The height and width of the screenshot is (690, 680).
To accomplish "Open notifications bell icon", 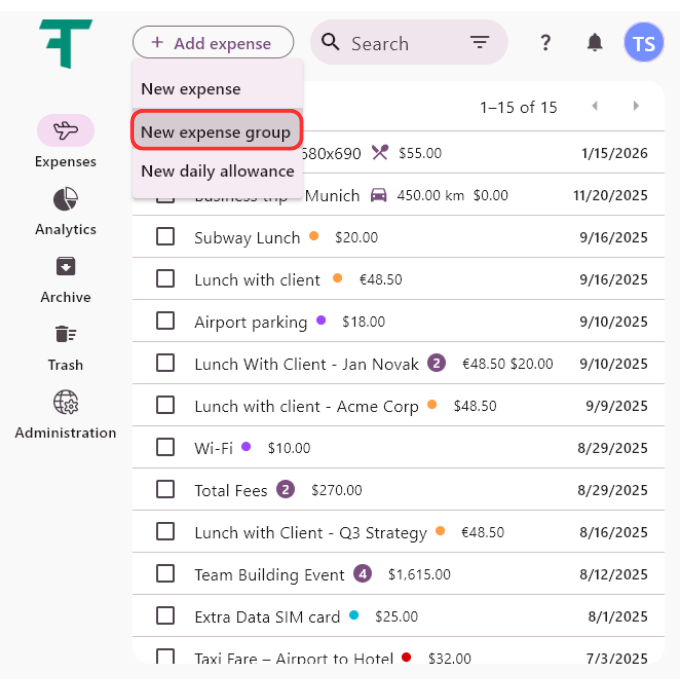I will coord(595,43).
